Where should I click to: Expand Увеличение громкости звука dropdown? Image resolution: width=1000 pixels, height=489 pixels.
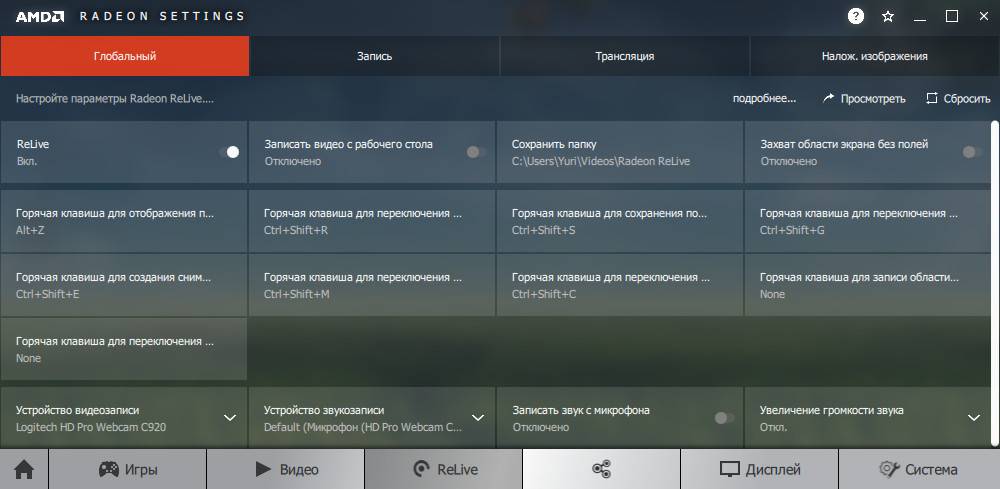974,418
